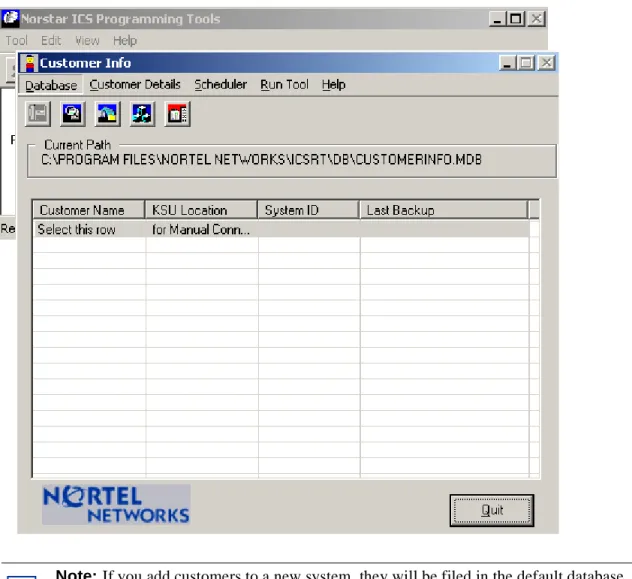Click the KSU Location column header
The width and height of the screenshot is (632, 579).
201,210
